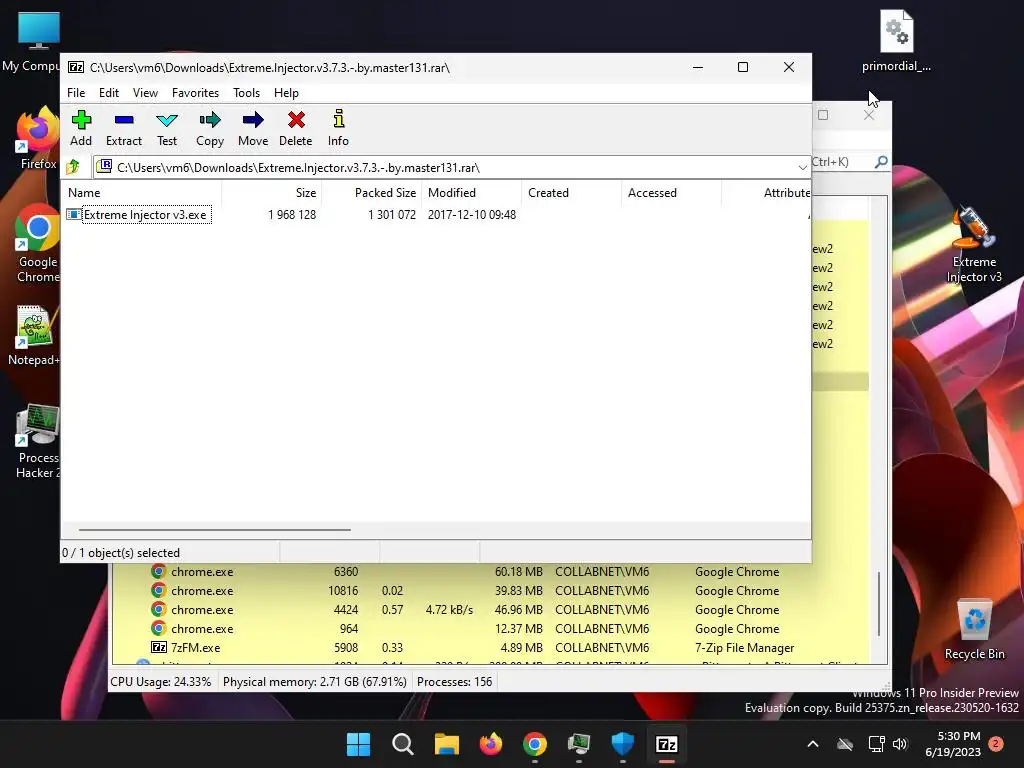Open the Favorites menu

coord(195,93)
